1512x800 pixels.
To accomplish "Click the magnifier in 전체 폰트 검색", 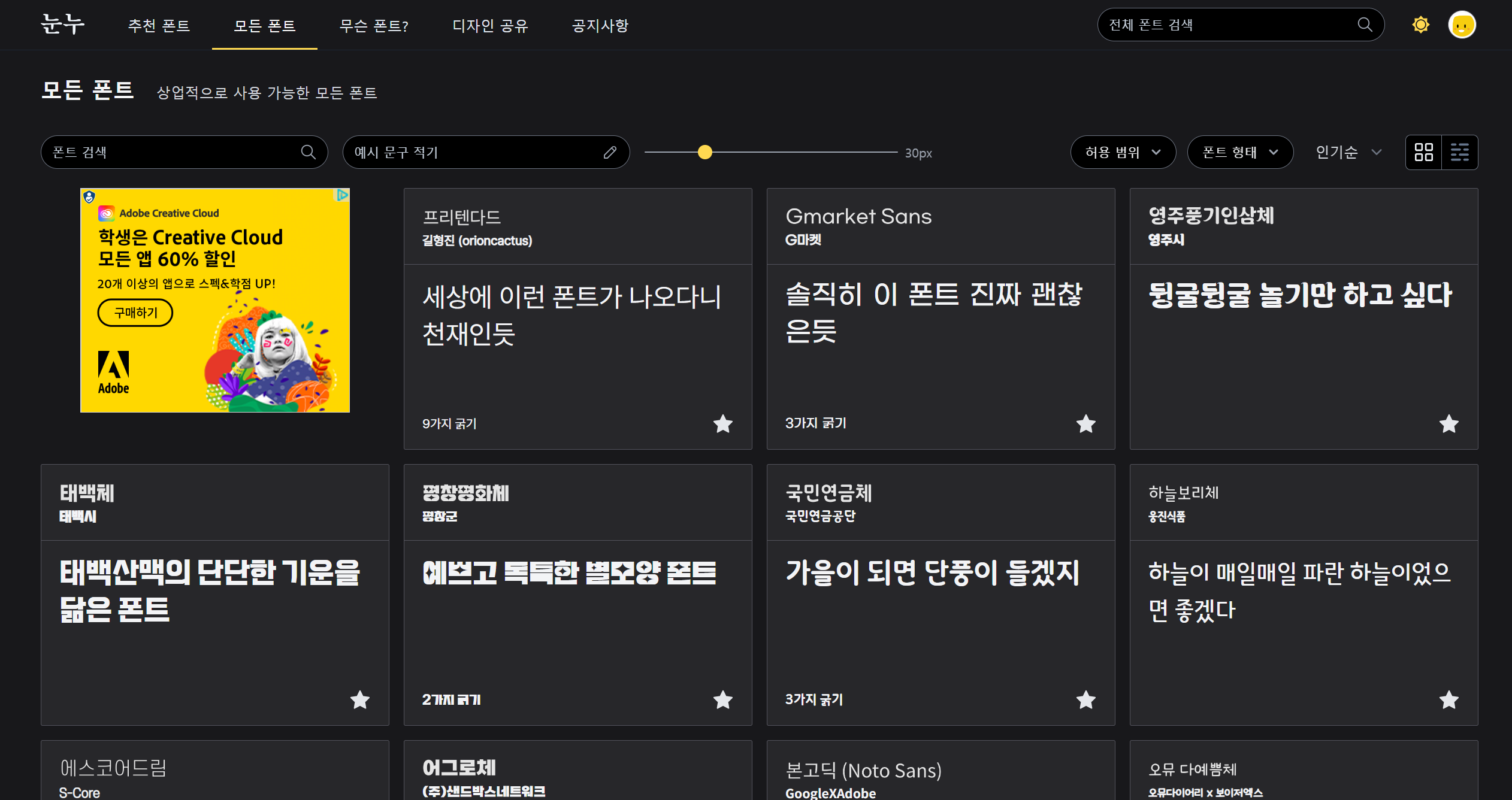I will pyautogui.click(x=1365, y=25).
